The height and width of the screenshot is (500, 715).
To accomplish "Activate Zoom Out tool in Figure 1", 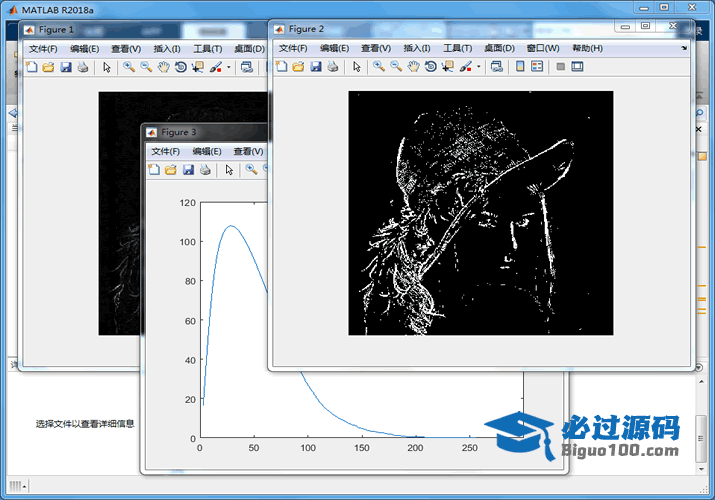I will pyautogui.click(x=146, y=67).
